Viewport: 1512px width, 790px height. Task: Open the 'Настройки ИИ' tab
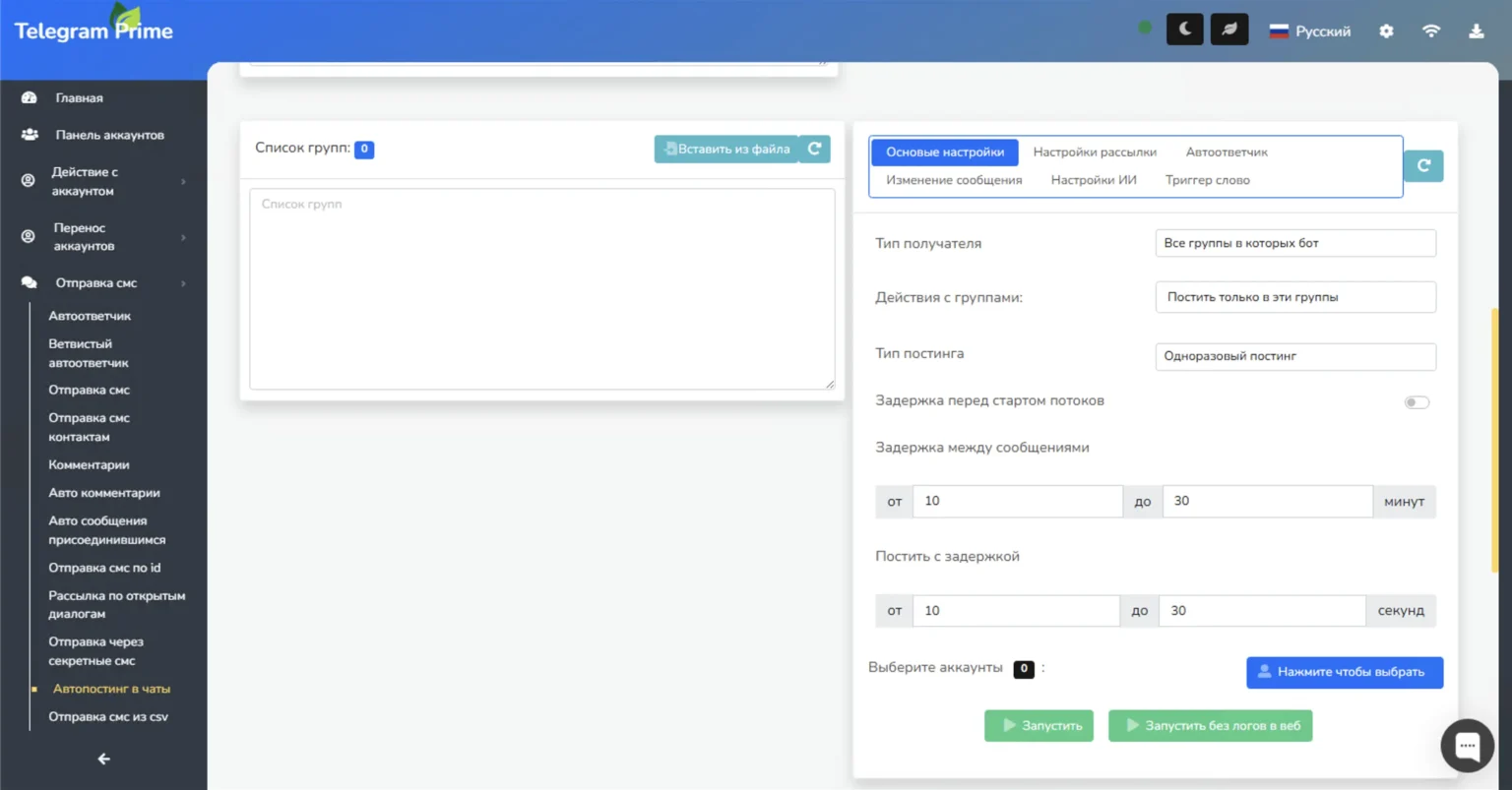click(1093, 180)
